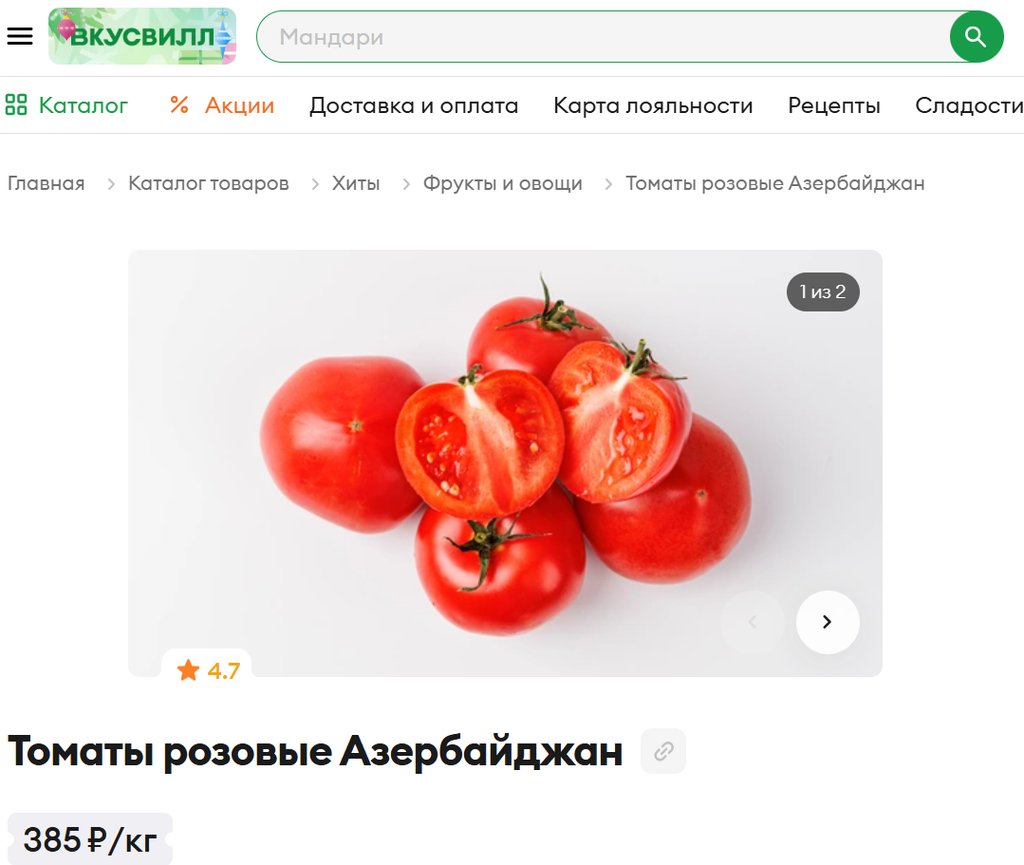Click the Акции percent icon

click(x=179, y=105)
